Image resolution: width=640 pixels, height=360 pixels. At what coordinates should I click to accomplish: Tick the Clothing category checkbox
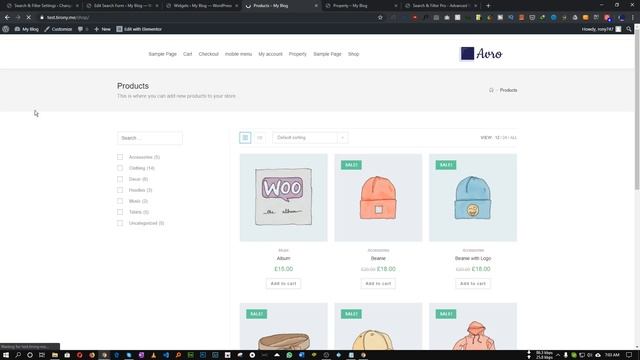(x=120, y=168)
